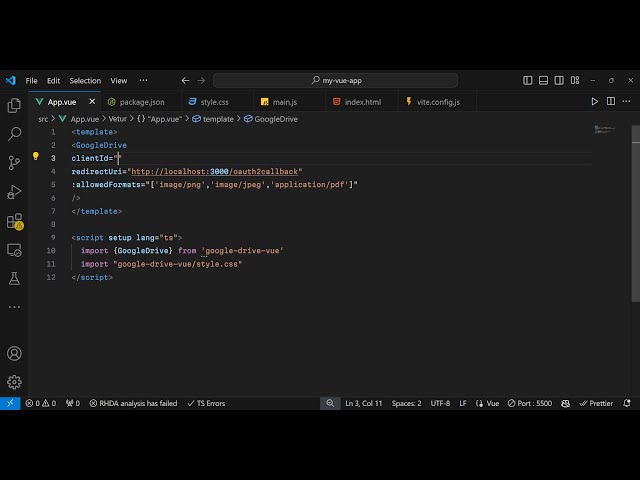
Task: Open the Accounts icon in the activity bar
Action: pyautogui.click(x=14, y=353)
